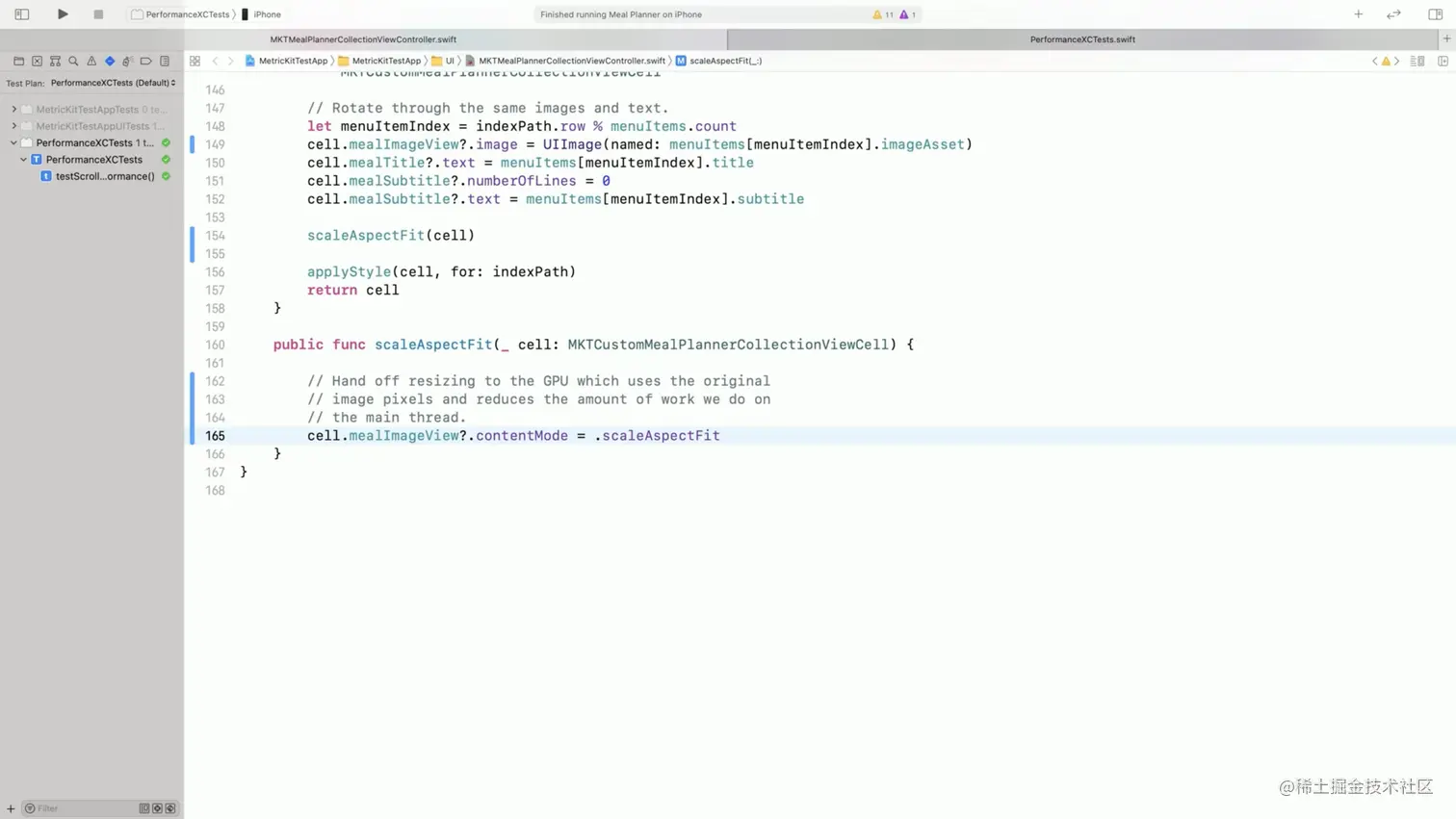This screenshot has height=819, width=1456.
Task: Toggle the left navigator sidebar
Action: (x=21, y=14)
